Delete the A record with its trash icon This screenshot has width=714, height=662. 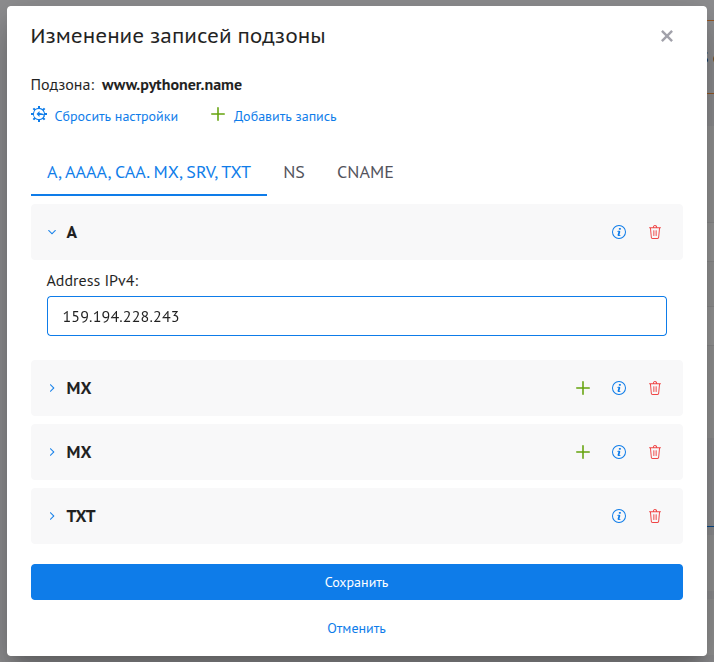coord(654,232)
